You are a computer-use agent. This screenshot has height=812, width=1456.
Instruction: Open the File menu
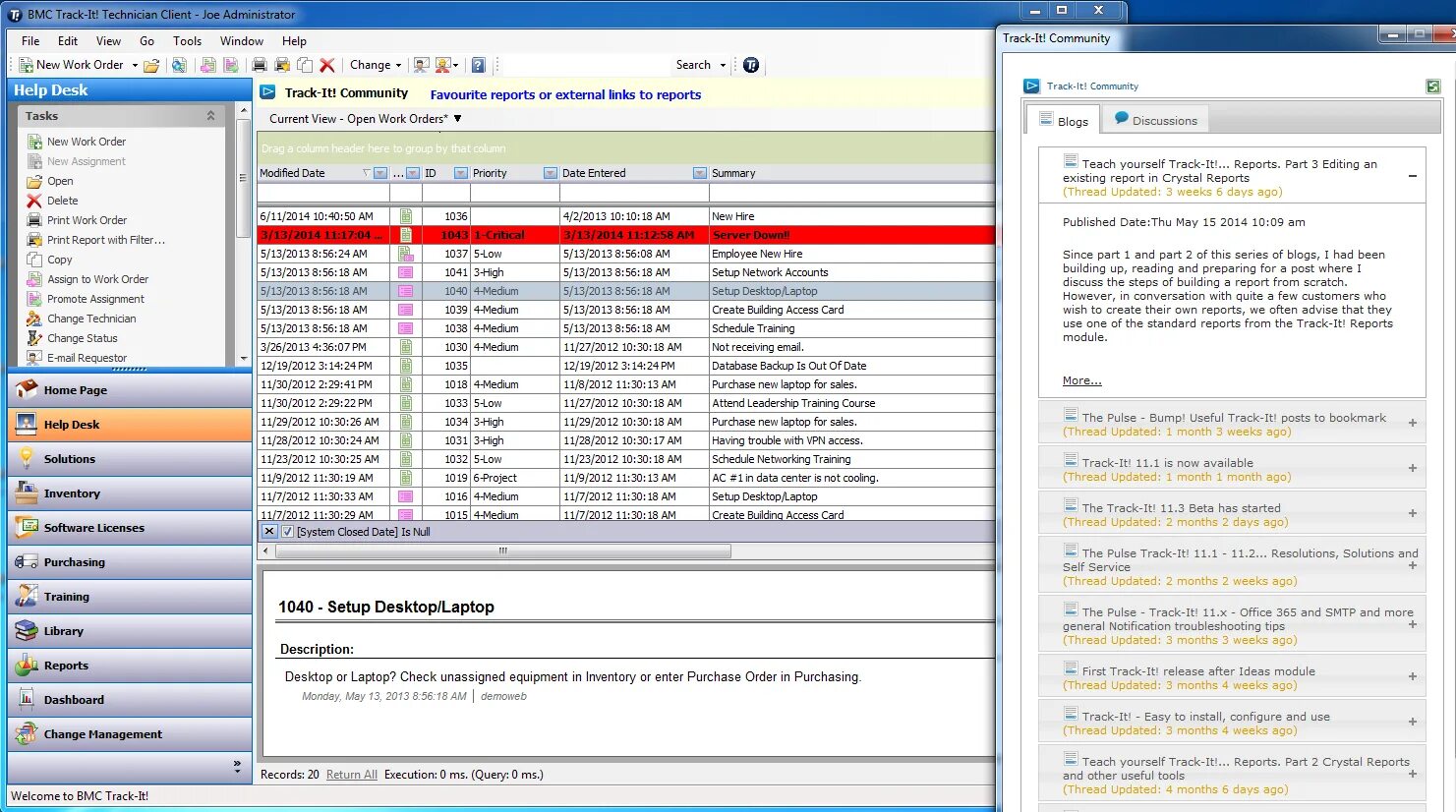point(30,41)
